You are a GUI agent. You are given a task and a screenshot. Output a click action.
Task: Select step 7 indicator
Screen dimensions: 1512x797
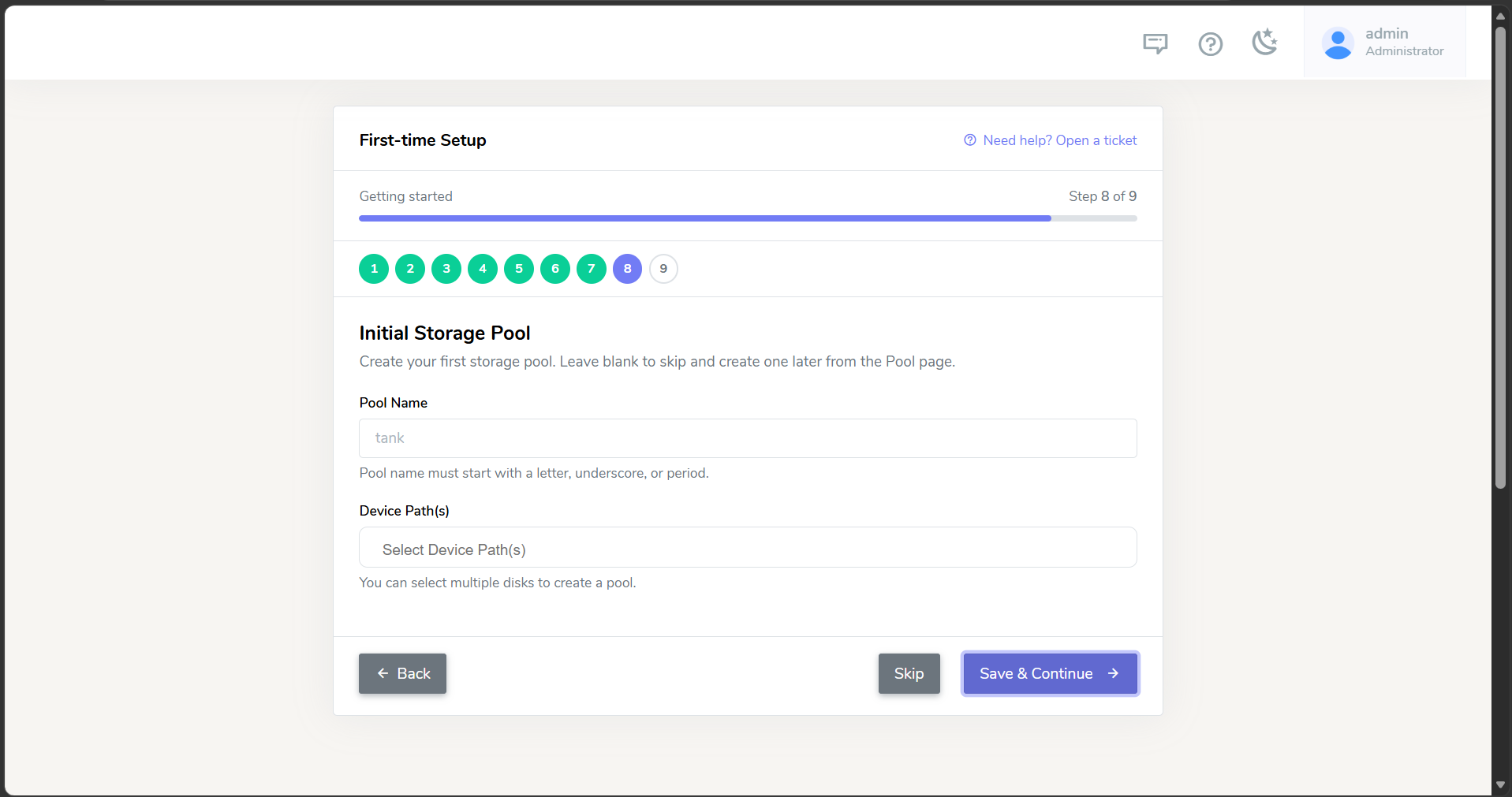592,269
